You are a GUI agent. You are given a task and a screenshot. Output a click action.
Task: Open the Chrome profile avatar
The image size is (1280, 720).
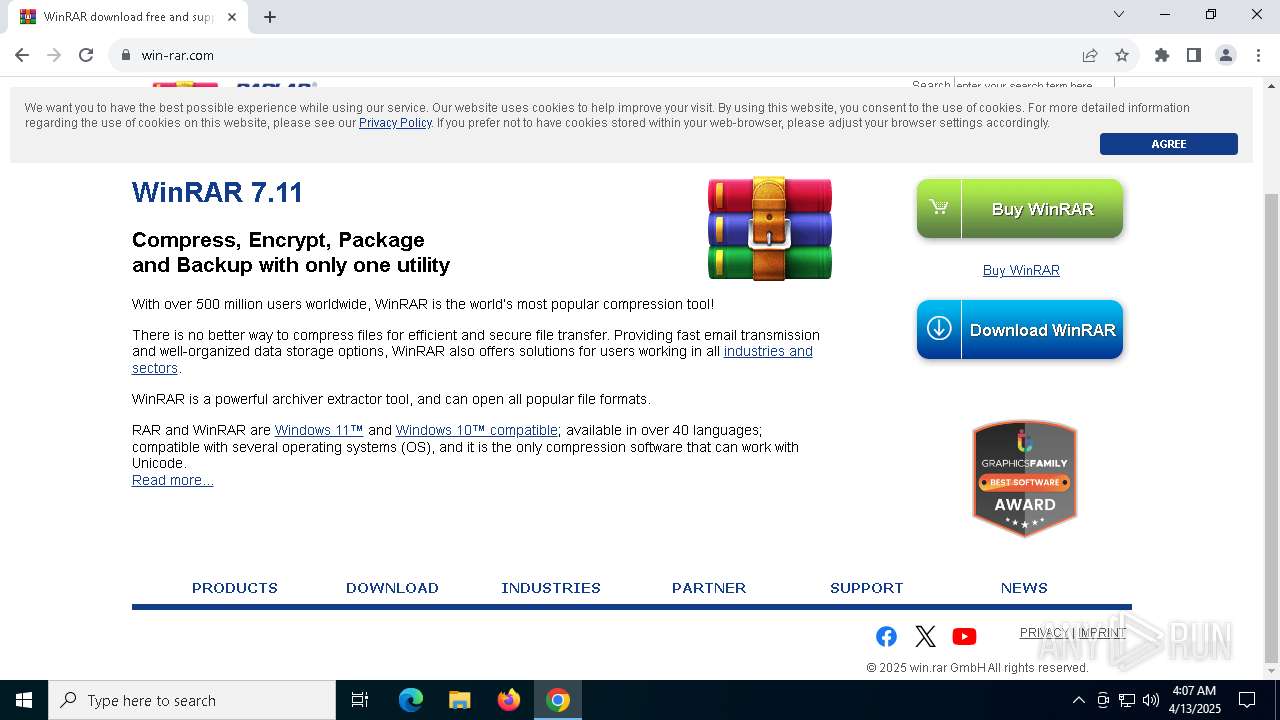tap(1226, 55)
